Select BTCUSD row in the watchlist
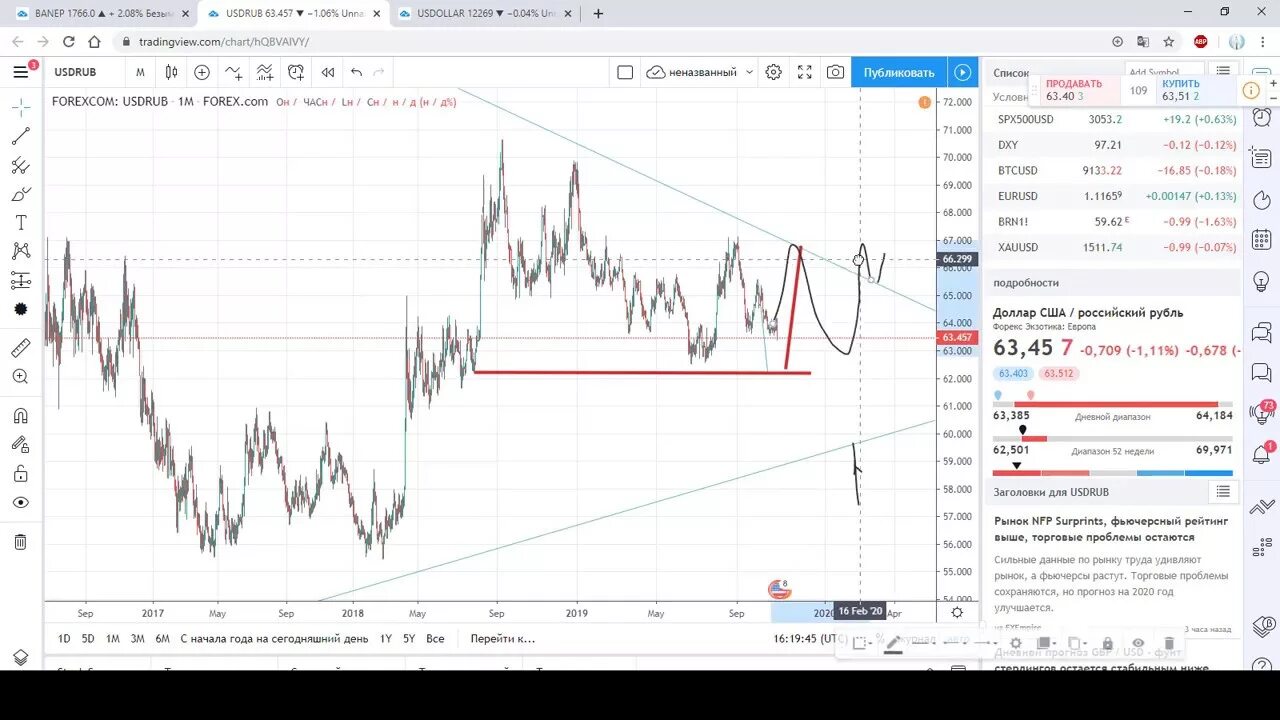 tap(1113, 170)
